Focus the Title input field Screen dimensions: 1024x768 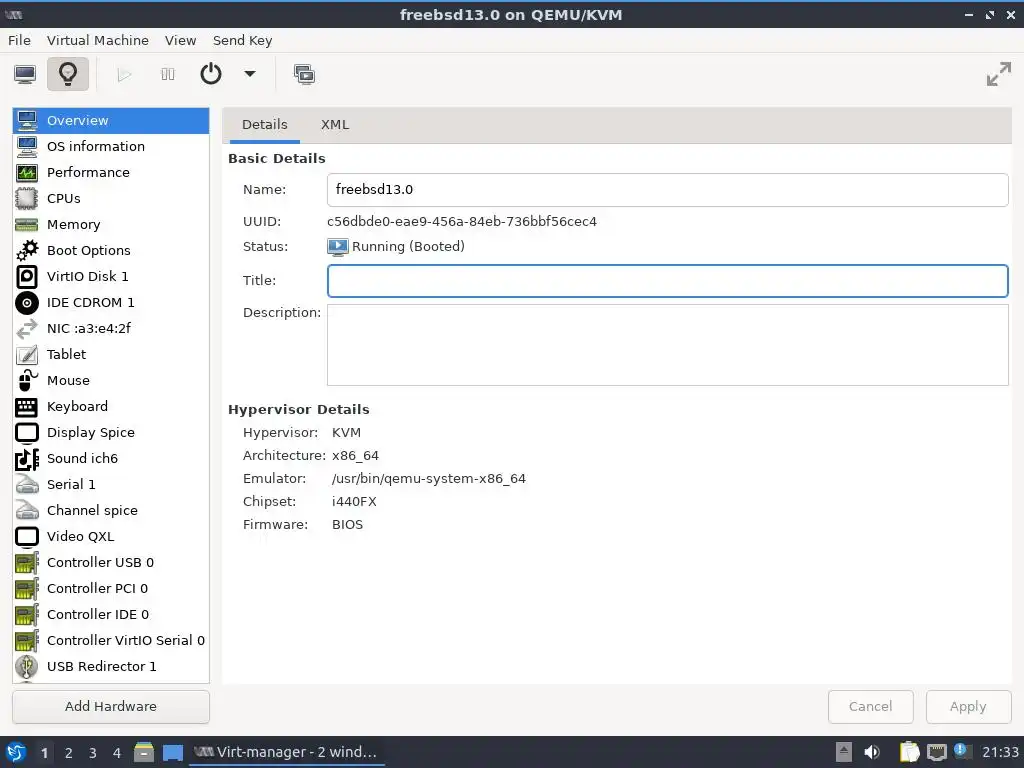667,281
